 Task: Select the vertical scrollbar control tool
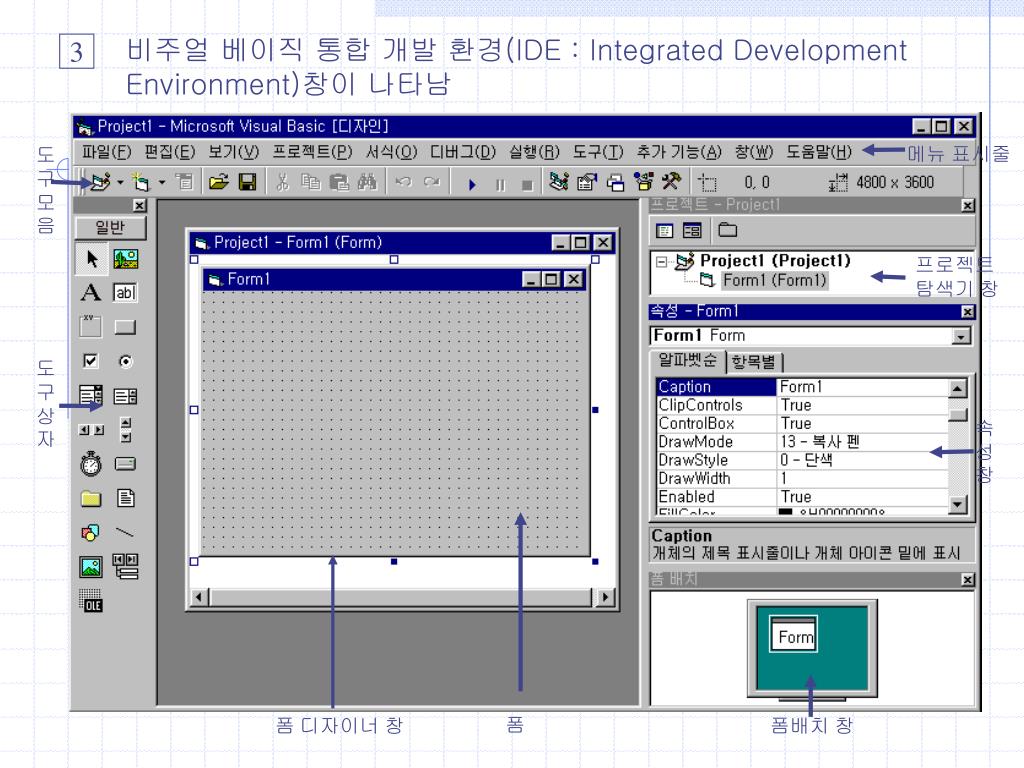click(125, 430)
